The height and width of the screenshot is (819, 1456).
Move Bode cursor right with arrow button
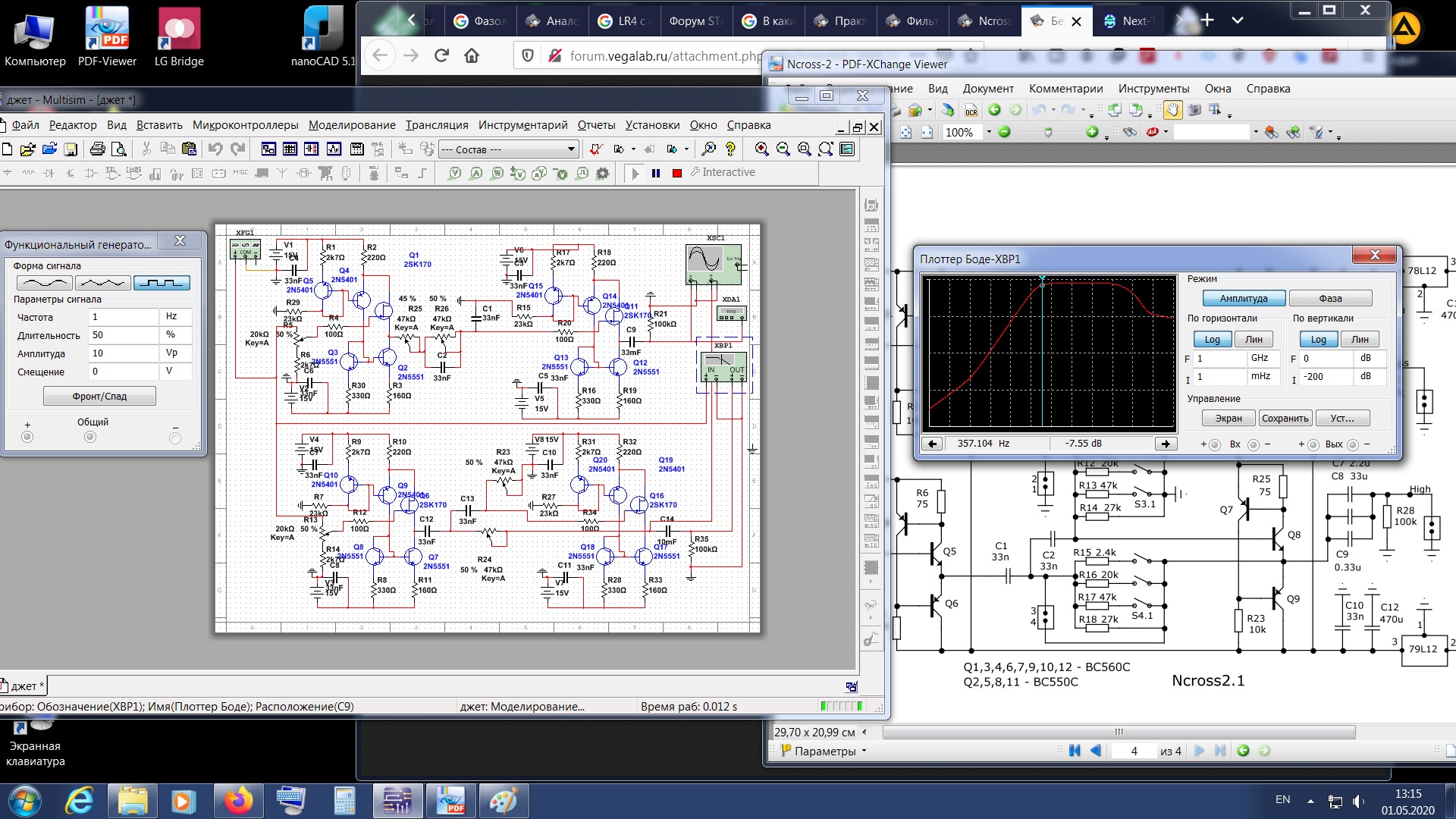pyautogui.click(x=1166, y=444)
